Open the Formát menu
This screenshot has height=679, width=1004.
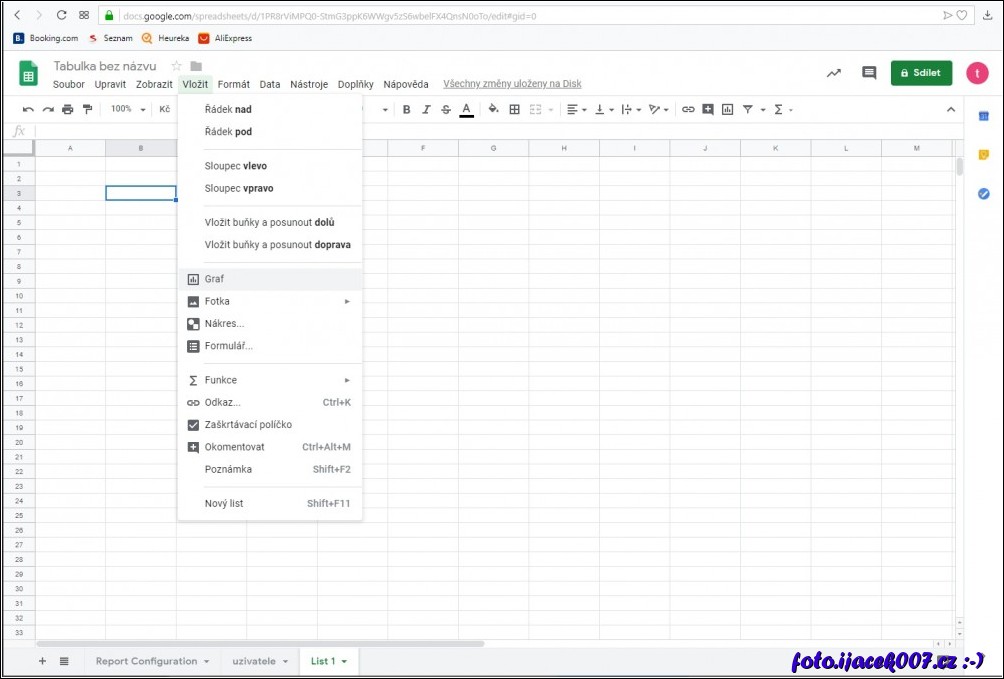click(x=234, y=84)
